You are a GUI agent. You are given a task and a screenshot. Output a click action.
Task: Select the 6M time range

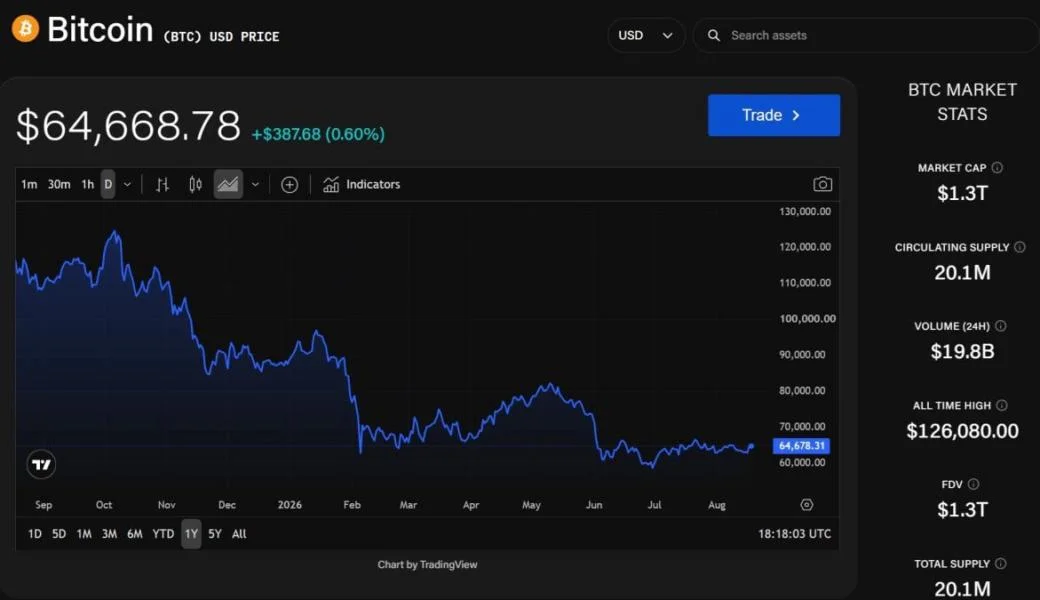135,534
